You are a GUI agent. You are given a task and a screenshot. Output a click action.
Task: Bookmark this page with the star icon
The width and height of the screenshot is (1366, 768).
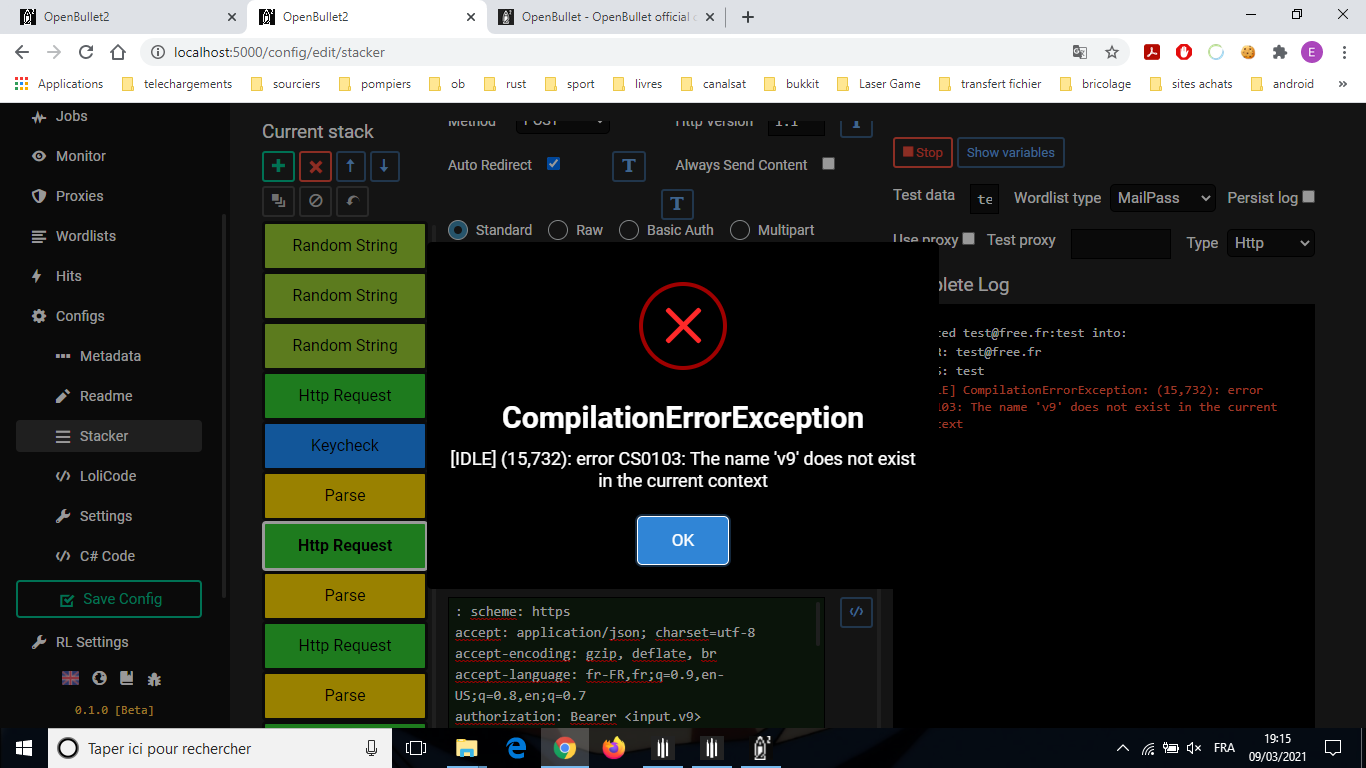[x=1112, y=52]
